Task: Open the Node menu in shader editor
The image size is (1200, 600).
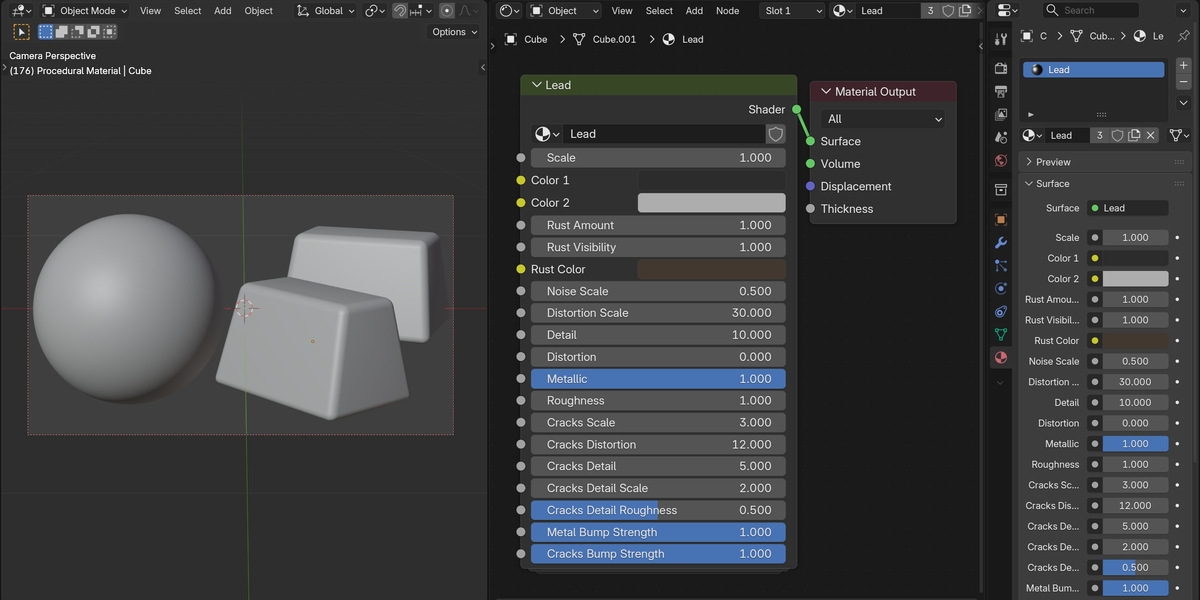Action: click(x=728, y=11)
